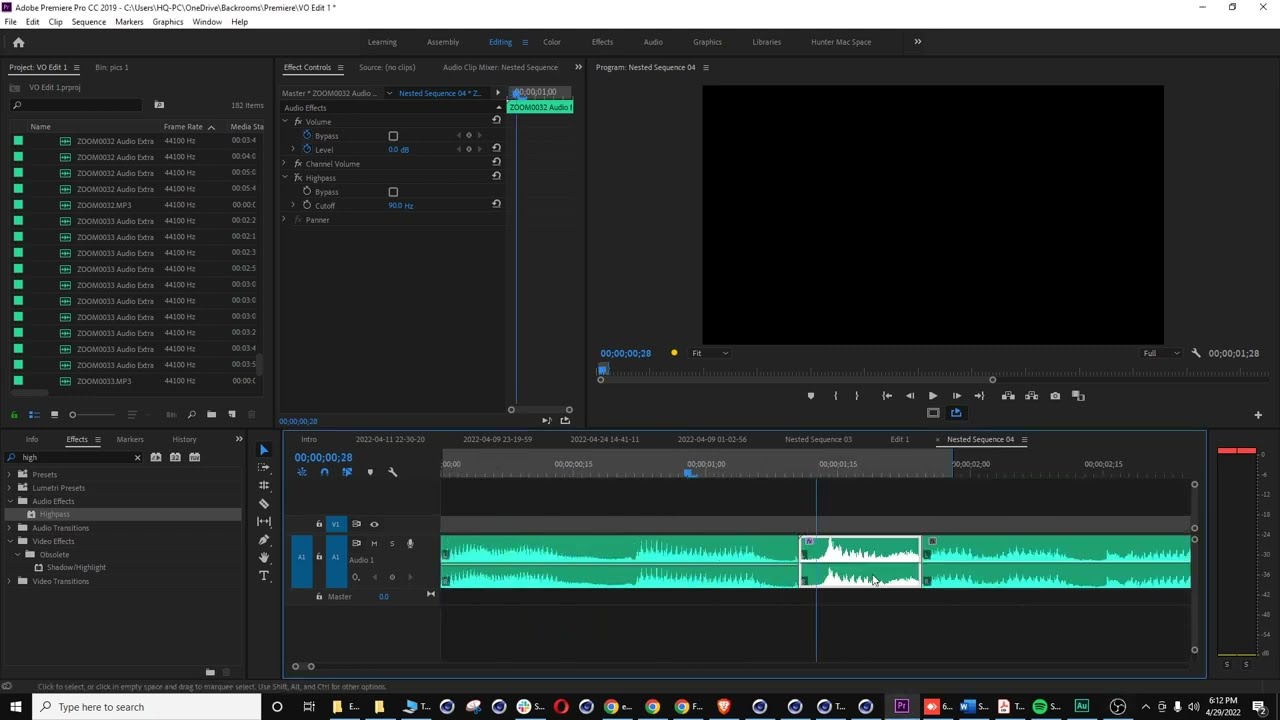Click the Lift button in Program monitor

click(1008, 396)
